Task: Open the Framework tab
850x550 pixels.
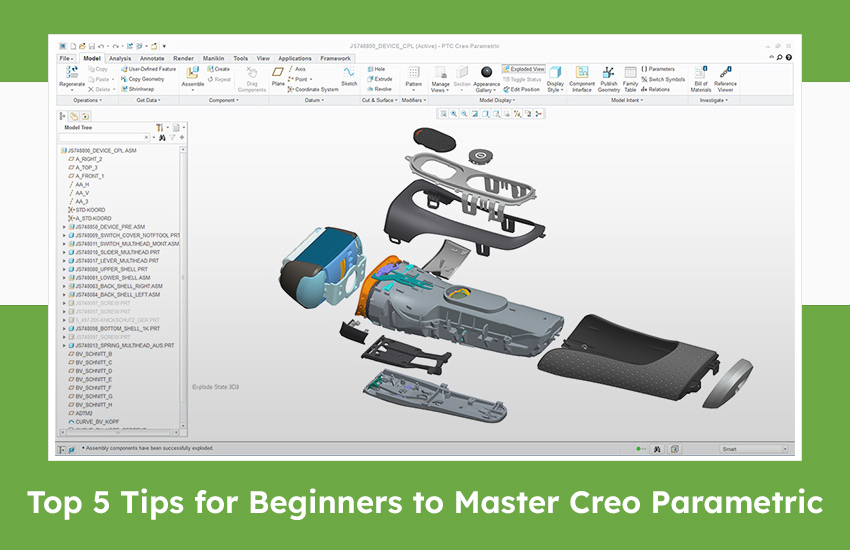Action: pyautogui.click(x=335, y=59)
